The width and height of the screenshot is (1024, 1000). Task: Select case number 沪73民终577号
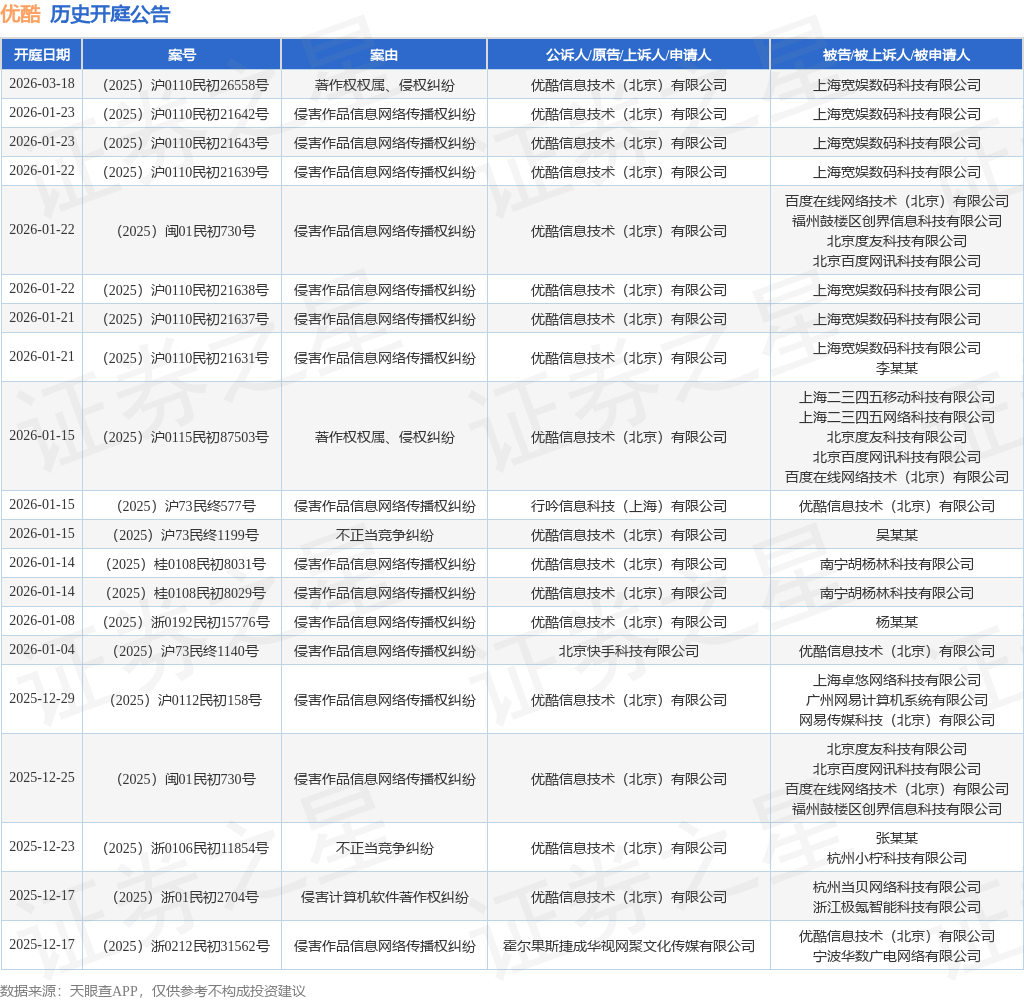[x=185, y=506]
